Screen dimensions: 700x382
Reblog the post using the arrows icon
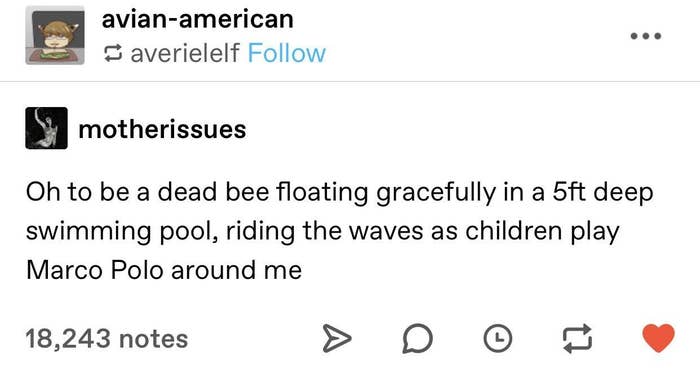(x=577, y=339)
